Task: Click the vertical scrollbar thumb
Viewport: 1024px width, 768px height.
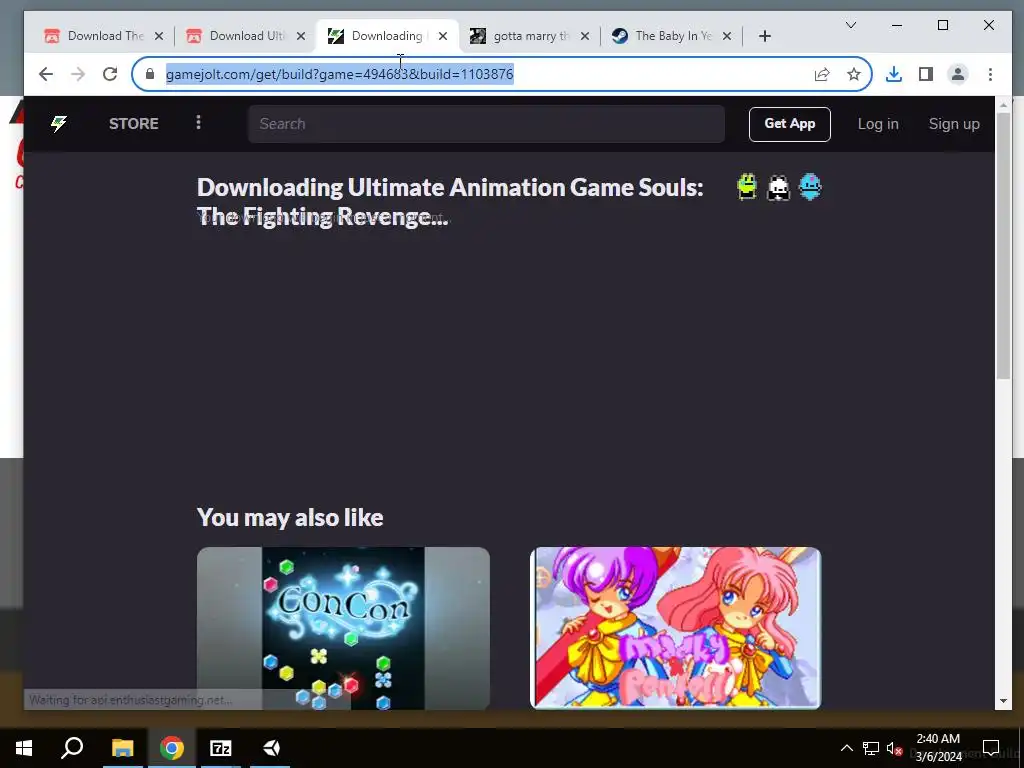Action: [x=1003, y=246]
